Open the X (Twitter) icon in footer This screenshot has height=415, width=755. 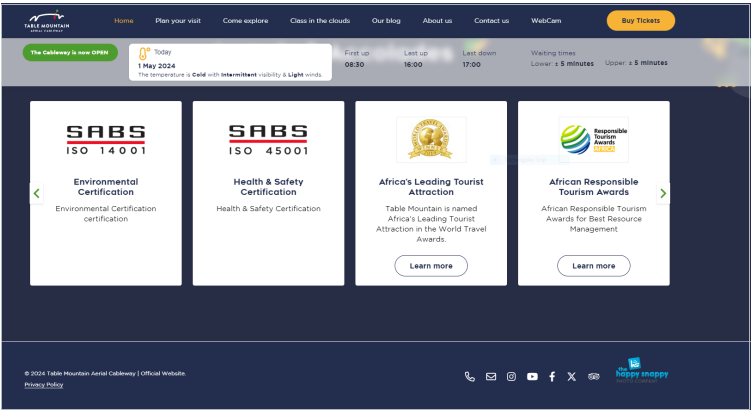(x=572, y=377)
